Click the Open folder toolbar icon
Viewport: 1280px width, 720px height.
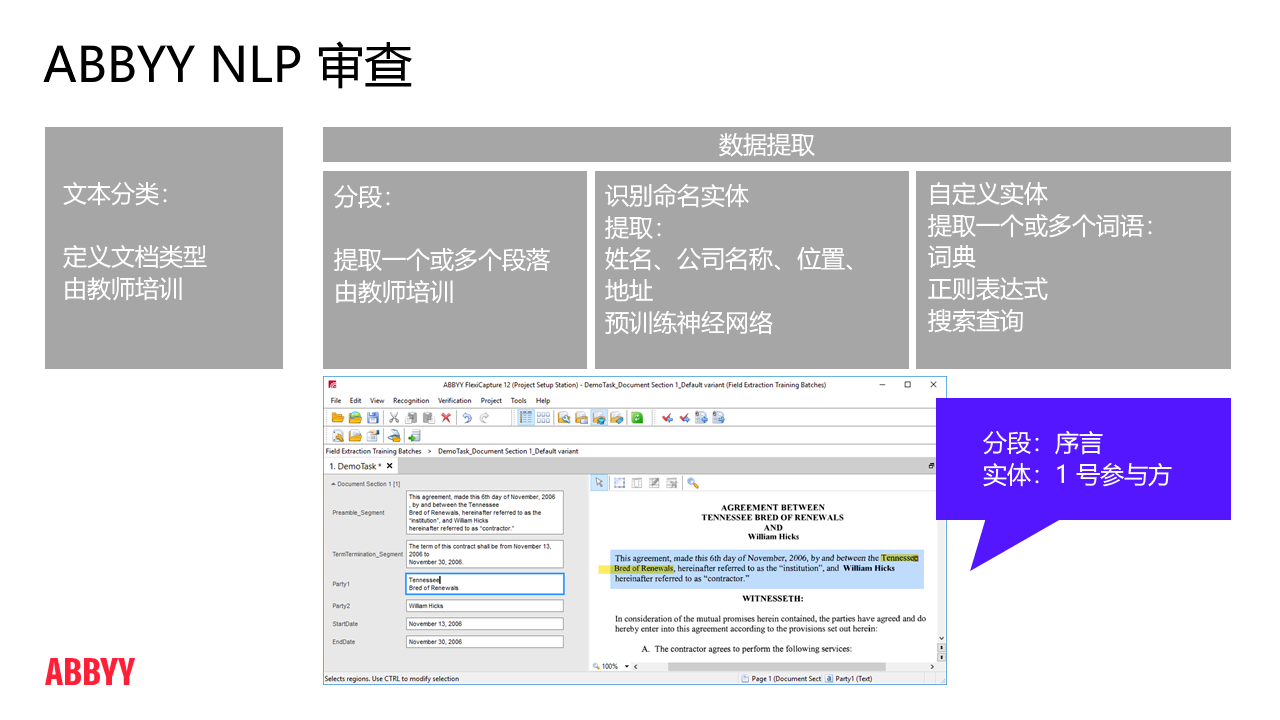(x=338, y=418)
